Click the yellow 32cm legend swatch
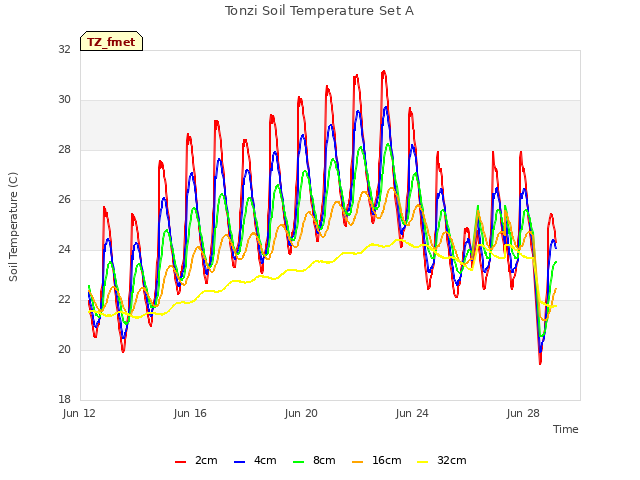640x480 pixels. (x=423, y=462)
